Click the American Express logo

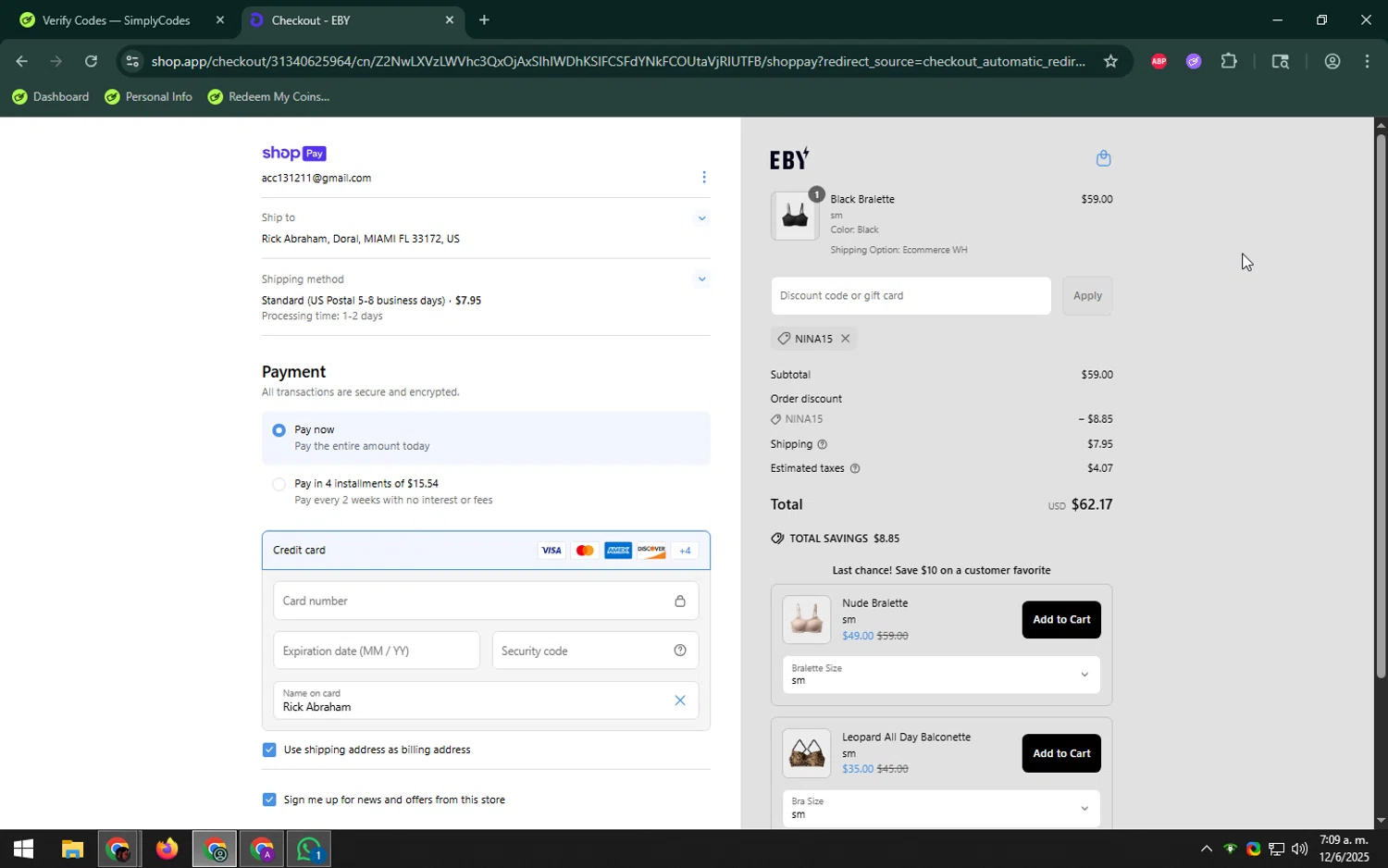(618, 551)
